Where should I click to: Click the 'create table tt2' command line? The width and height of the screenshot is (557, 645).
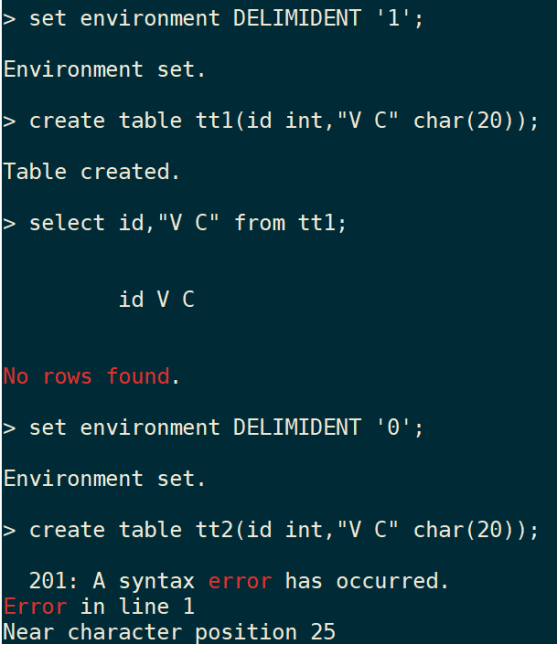point(271,530)
